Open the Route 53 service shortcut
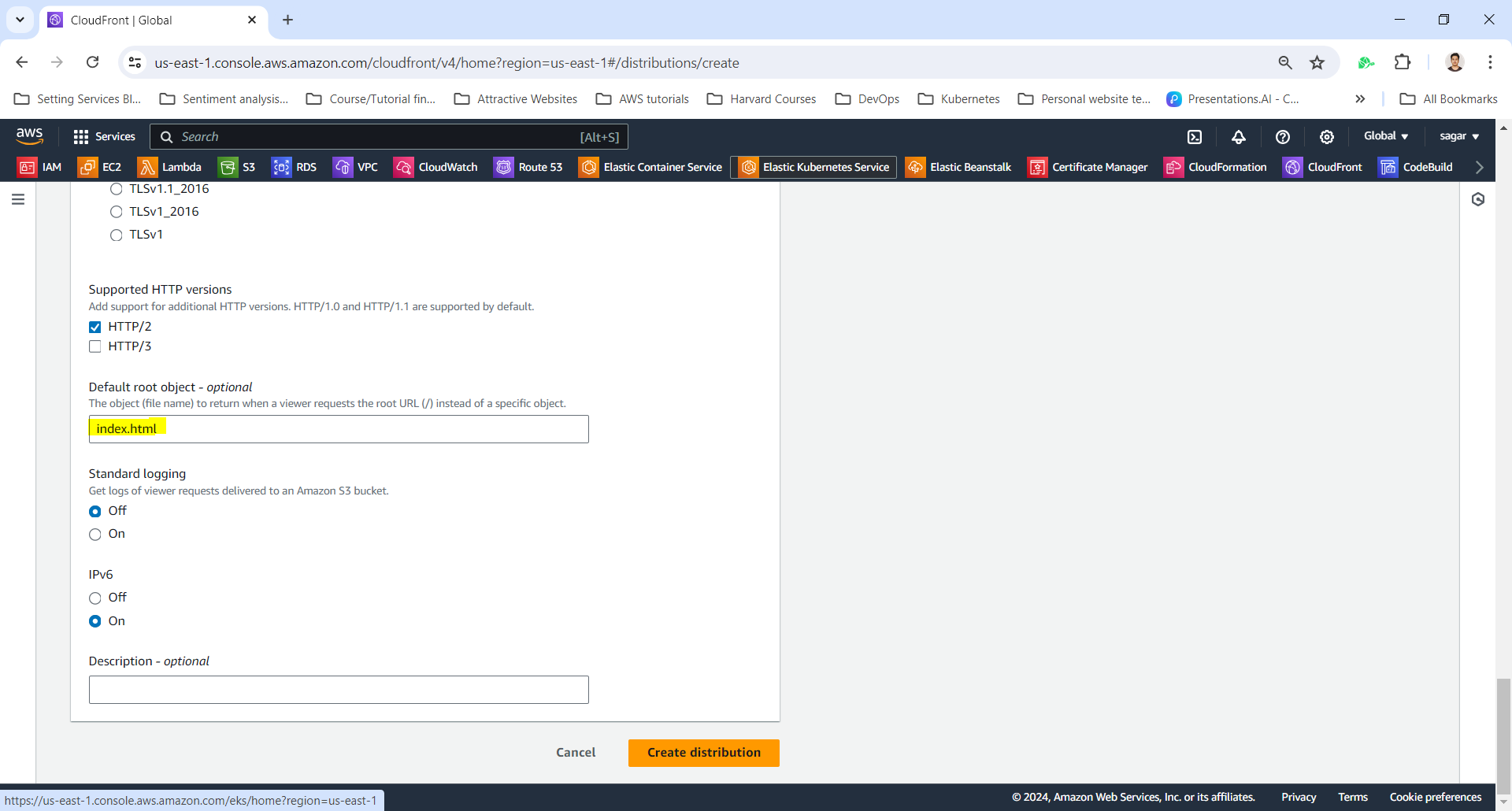Image resolution: width=1512 pixels, height=811 pixels. [x=528, y=167]
